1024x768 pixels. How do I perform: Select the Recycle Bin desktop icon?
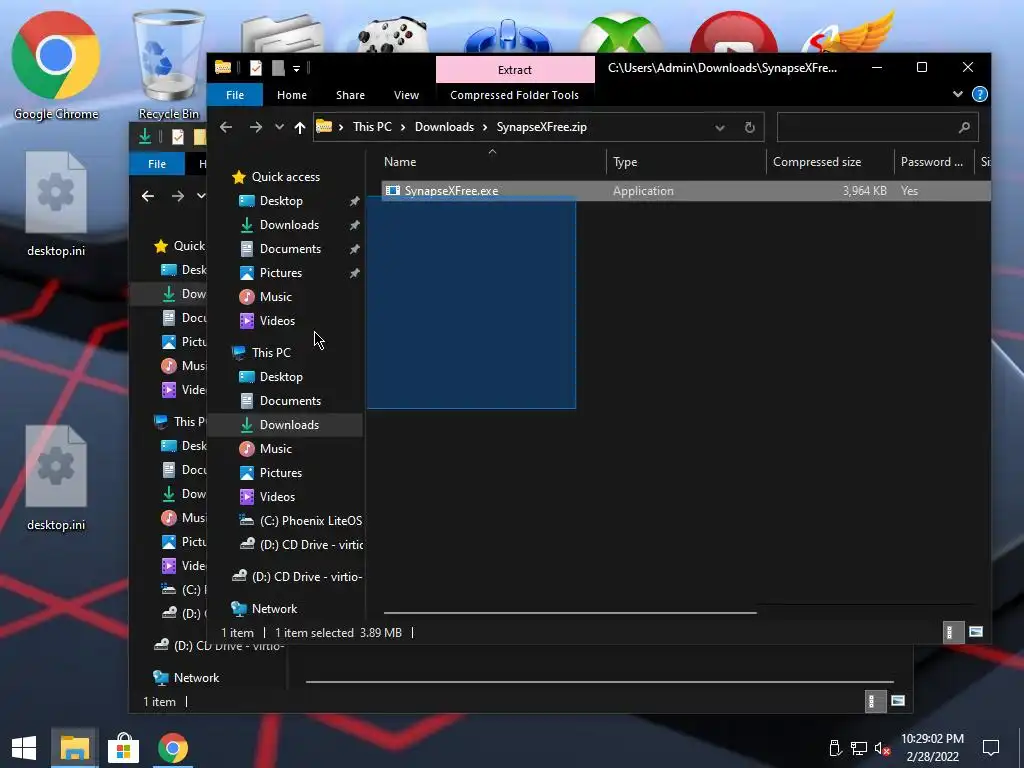(168, 66)
